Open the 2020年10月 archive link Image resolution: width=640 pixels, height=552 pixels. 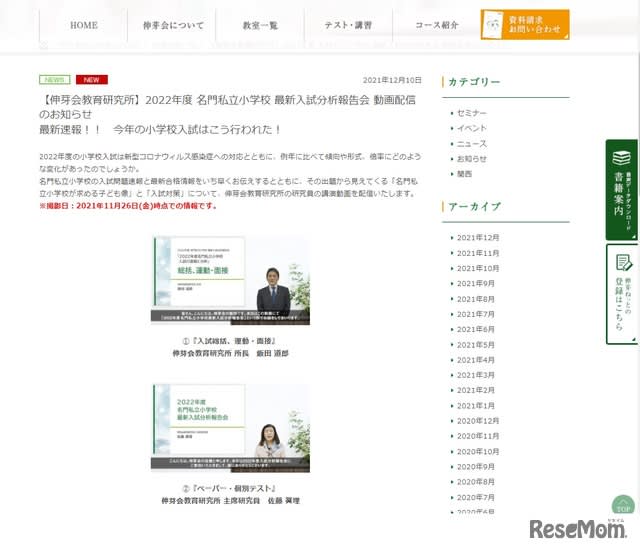478,451
